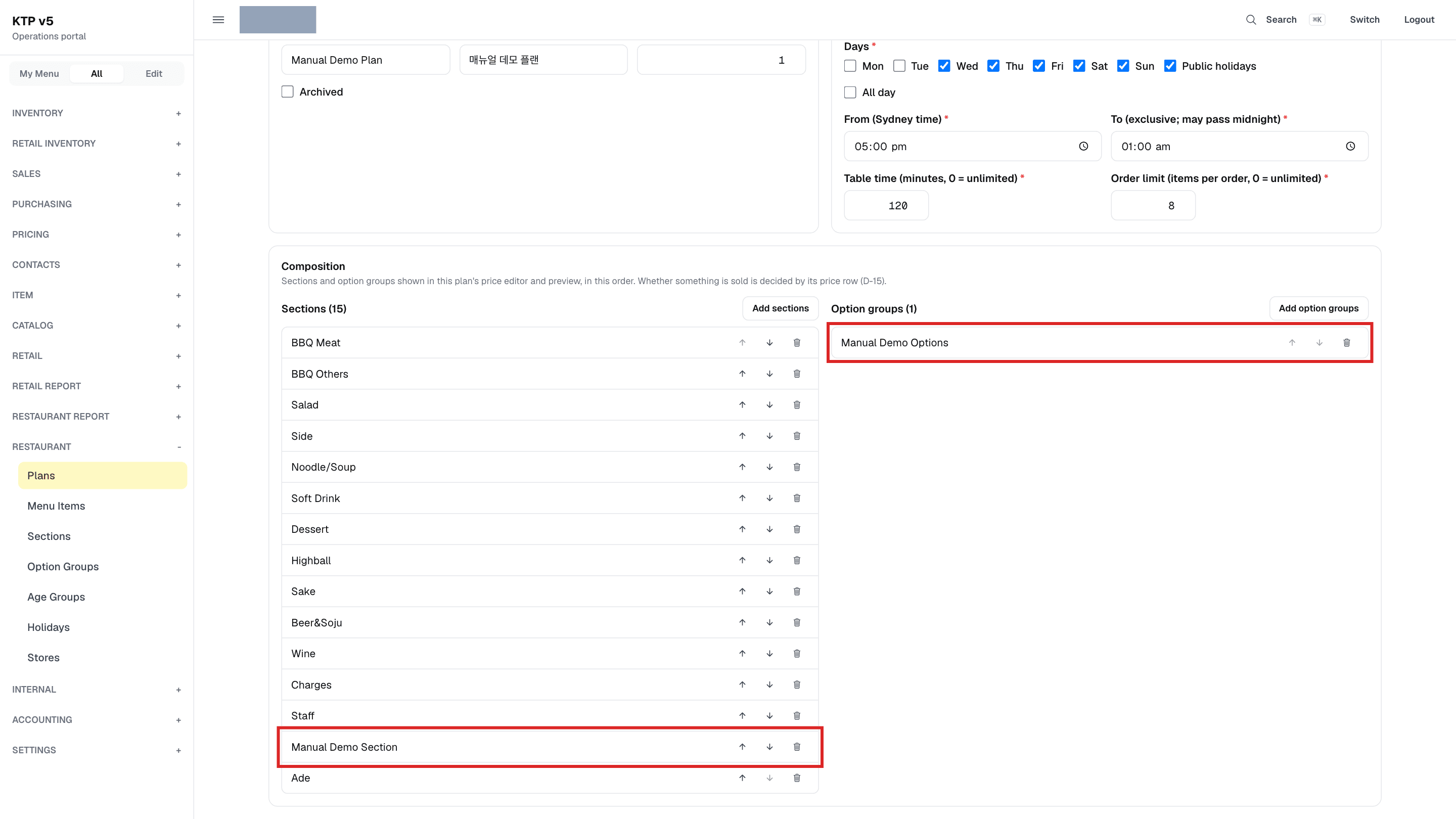Click the Manual Demo Plan name field
The width and height of the screenshot is (1456, 819).
365,60
